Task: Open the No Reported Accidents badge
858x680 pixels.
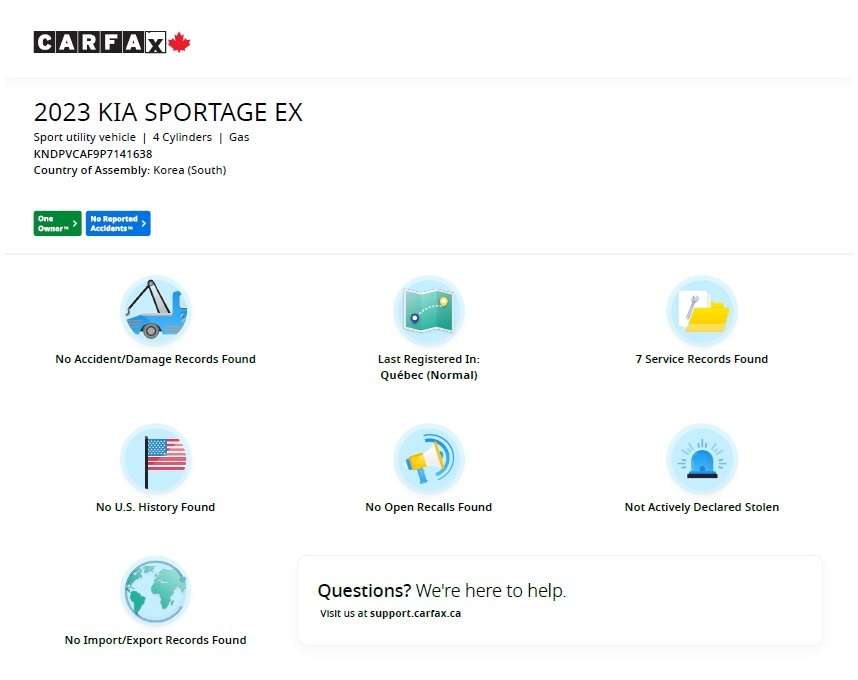Action: click(x=118, y=223)
